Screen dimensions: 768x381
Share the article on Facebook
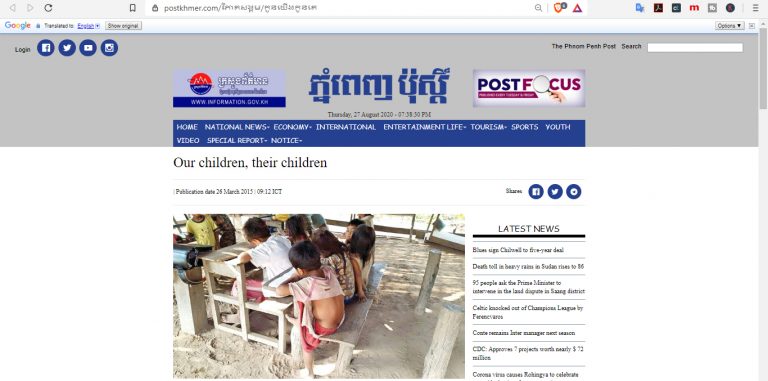tap(536, 191)
